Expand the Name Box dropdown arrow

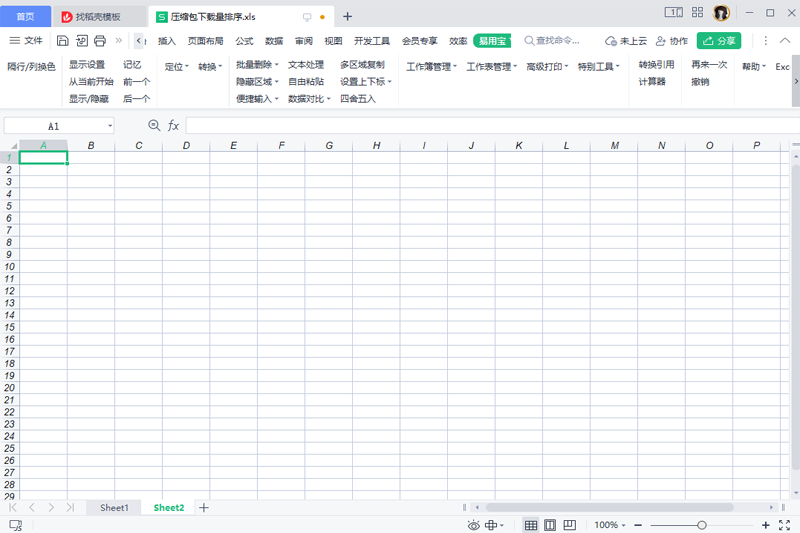109,127
